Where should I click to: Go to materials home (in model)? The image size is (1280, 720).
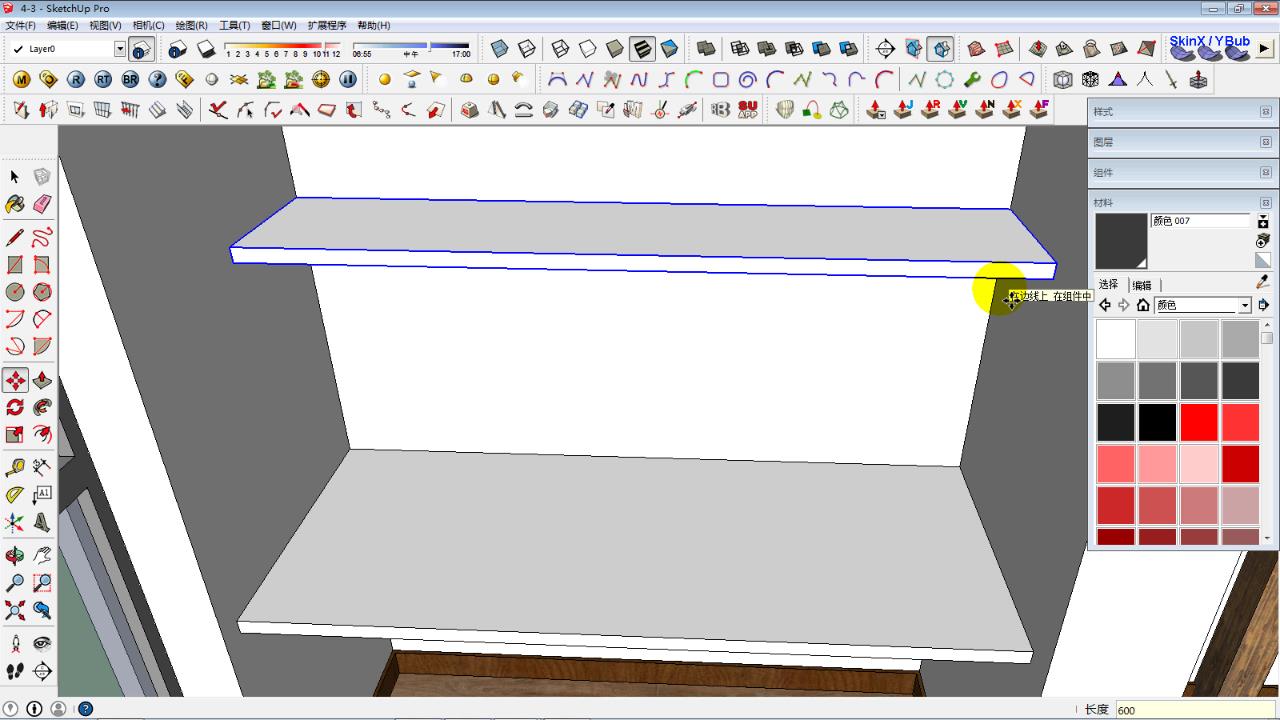(x=1143, y=305)
